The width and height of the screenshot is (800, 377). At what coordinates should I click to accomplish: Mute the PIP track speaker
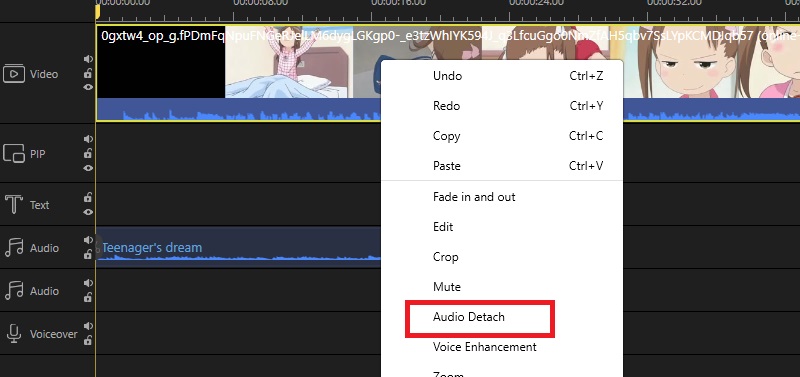(88, 139)
